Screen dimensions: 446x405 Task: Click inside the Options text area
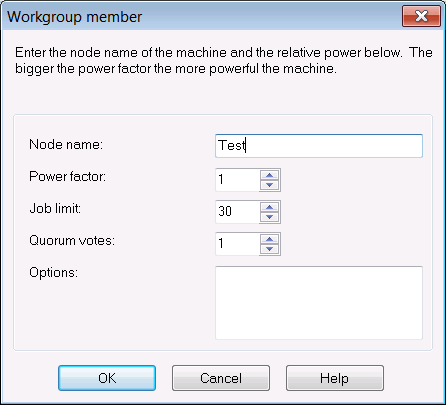(x=319, y=303)
